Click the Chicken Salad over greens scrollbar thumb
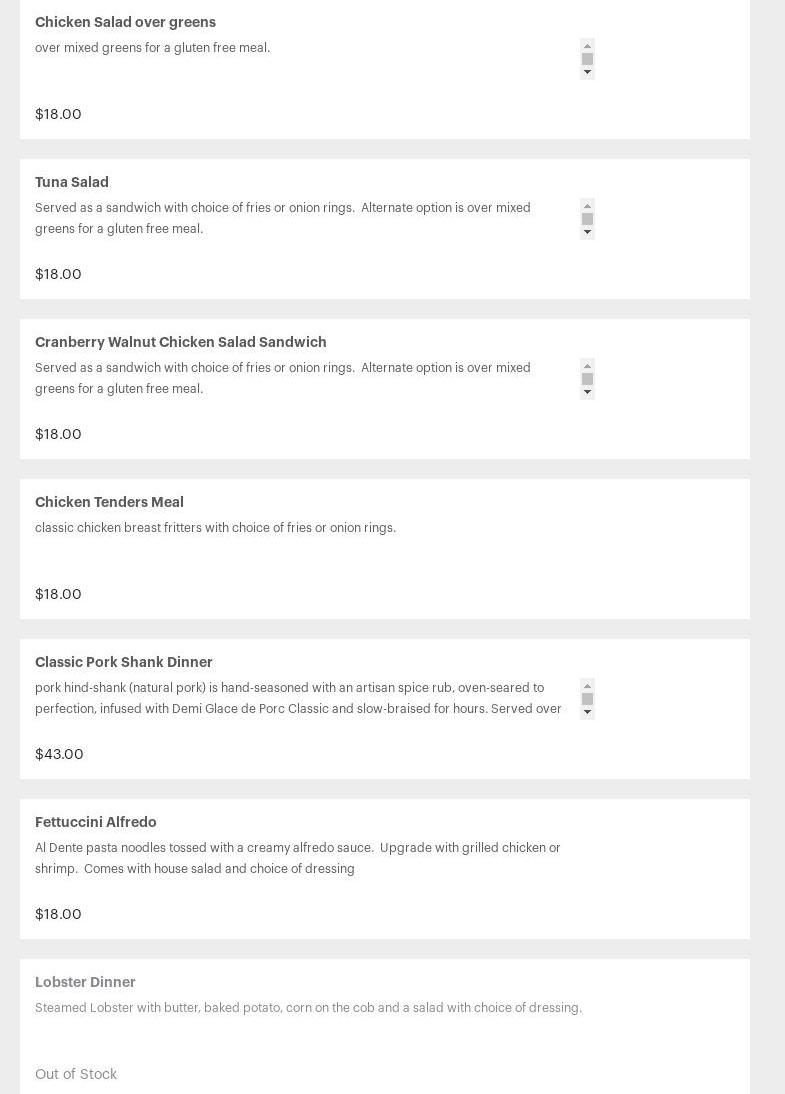Screen dimensions: 785x1094 (x=587, y=59)
